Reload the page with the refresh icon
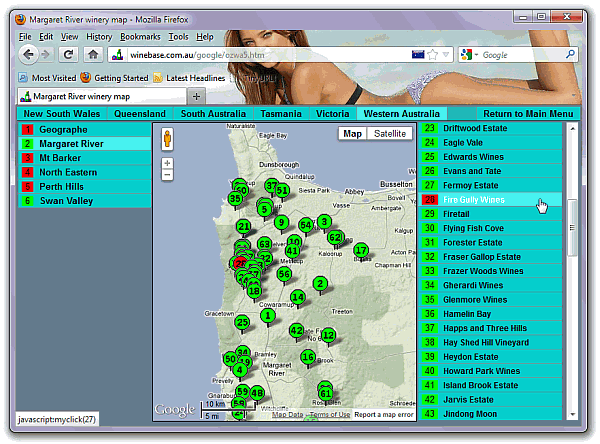Image resolution: width=600 pixels, height=444 pixels. pos(68,55)
